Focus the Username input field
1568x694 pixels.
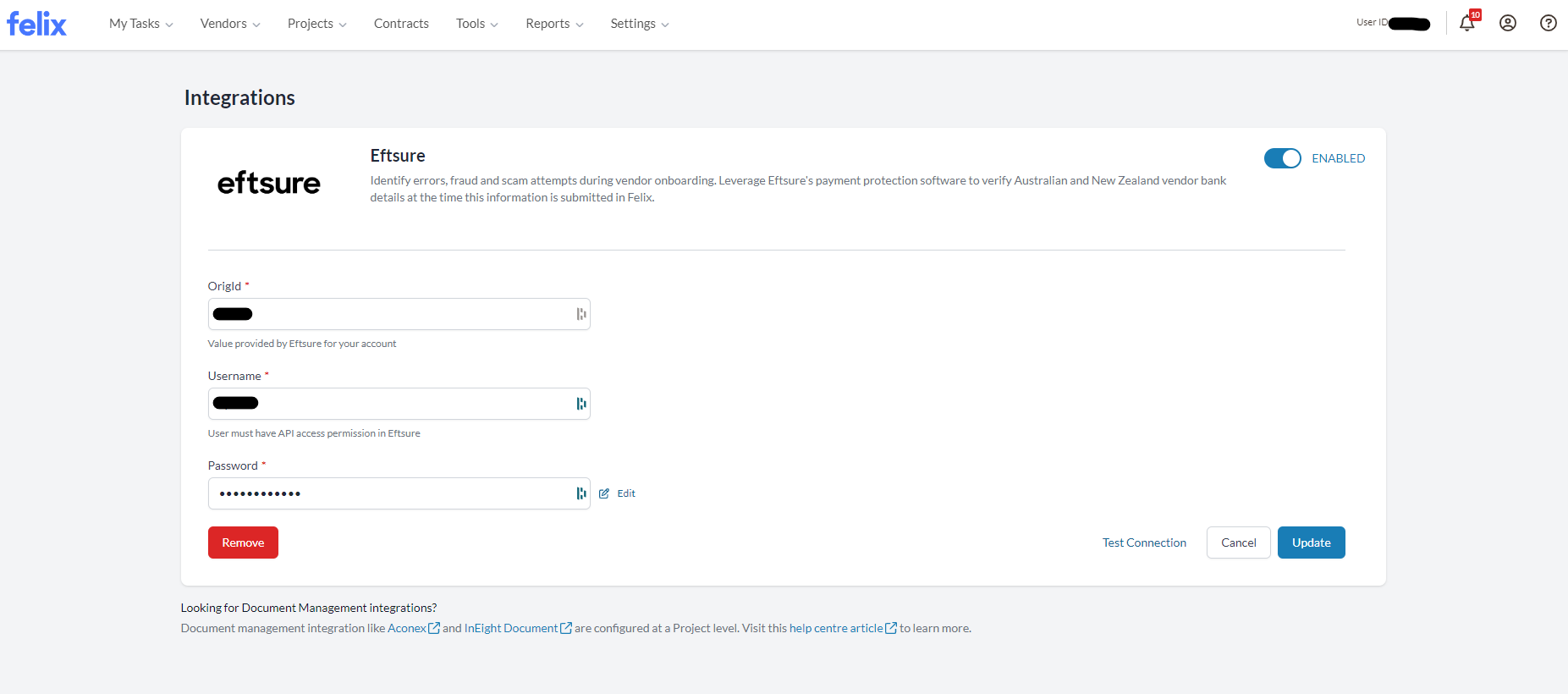pos(399,404)
